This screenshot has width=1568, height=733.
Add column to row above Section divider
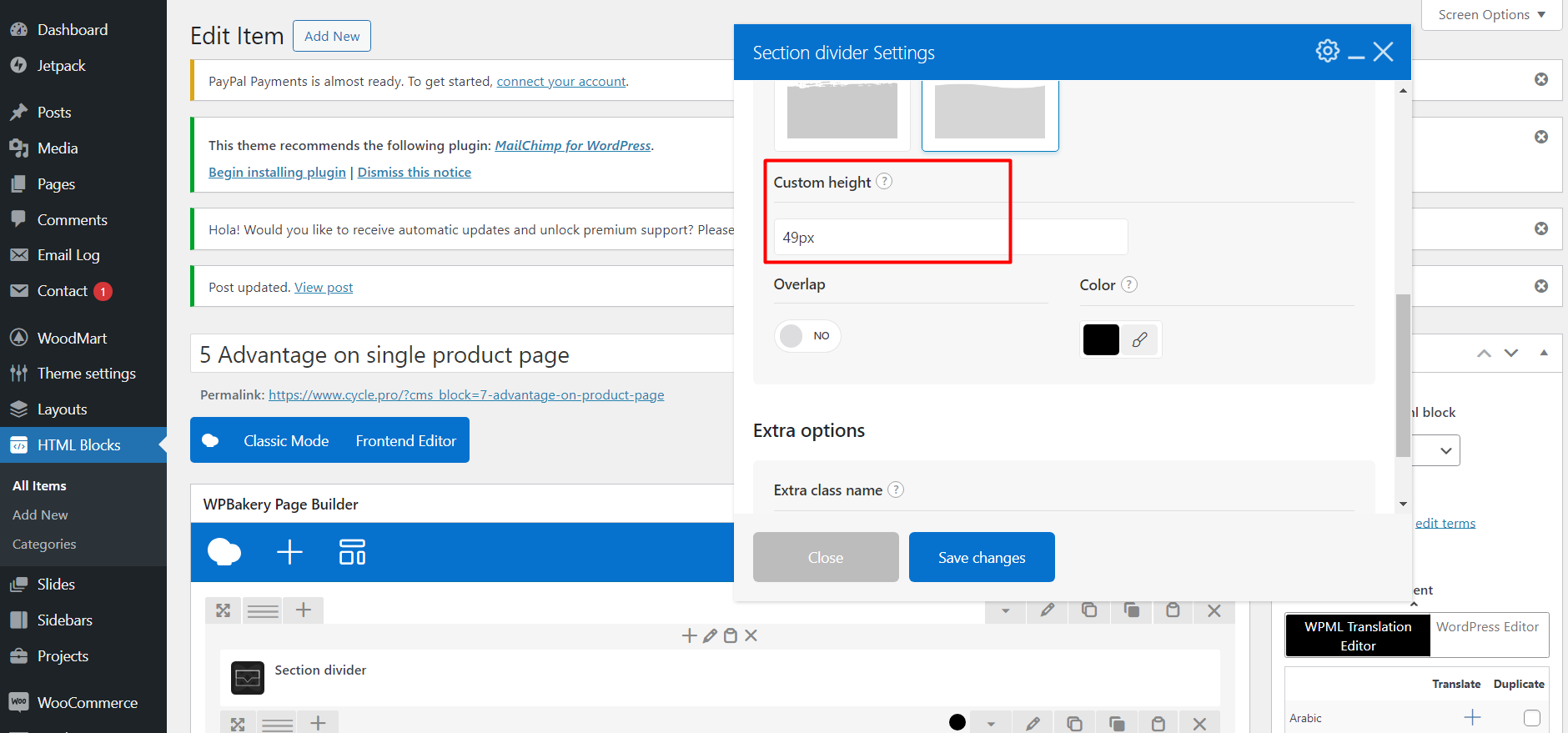pos(304,610)
